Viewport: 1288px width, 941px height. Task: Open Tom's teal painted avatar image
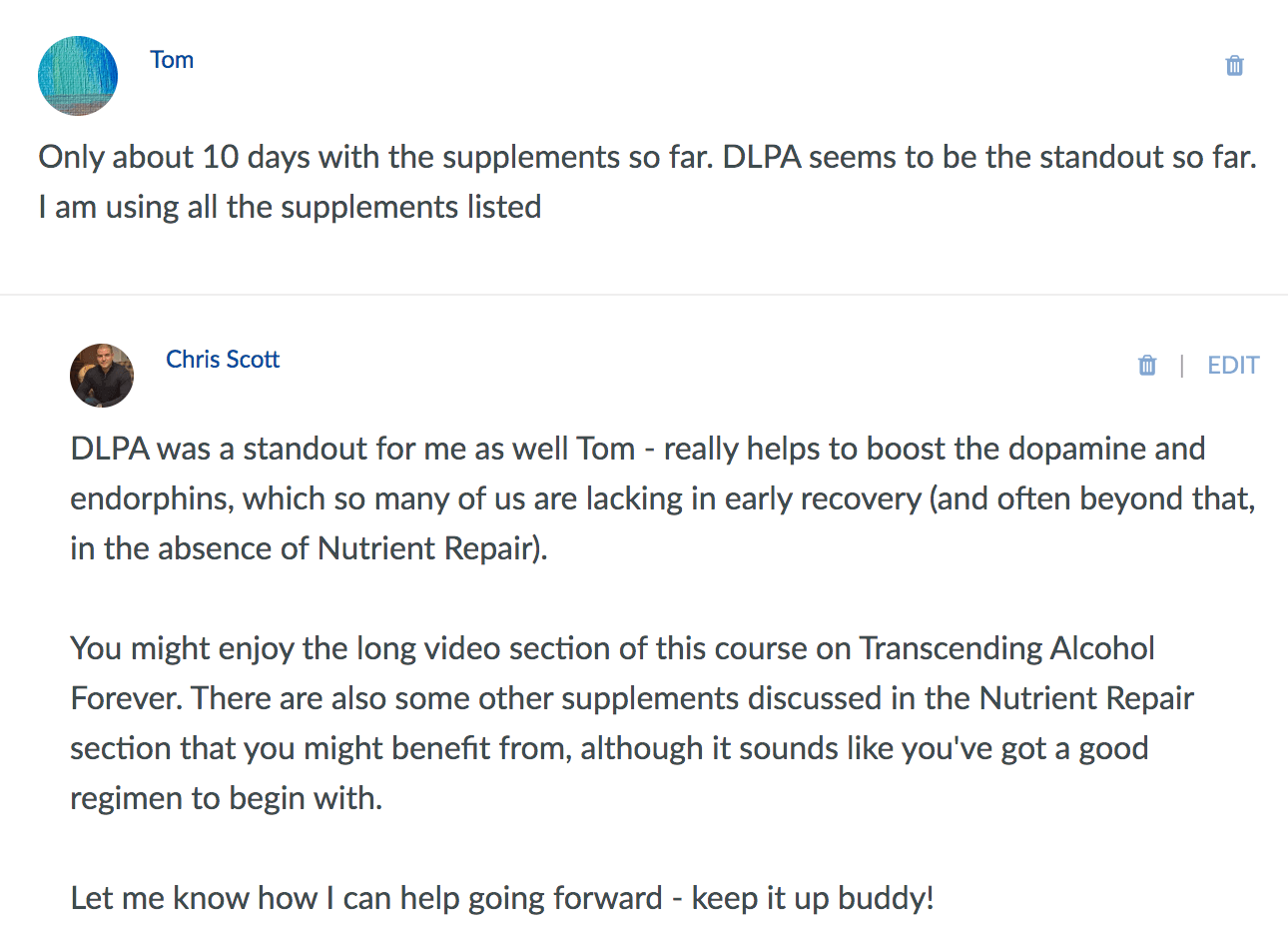(x=78, y=76)
